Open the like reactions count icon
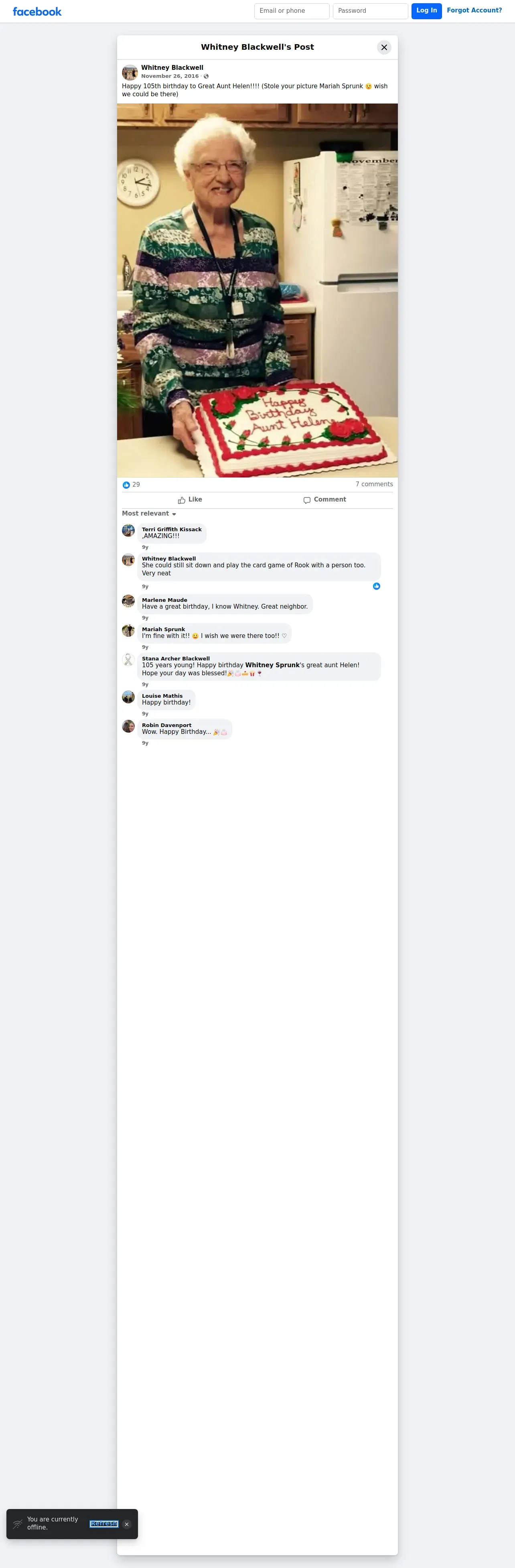The image size is (515, 1568). pos(126,485)
